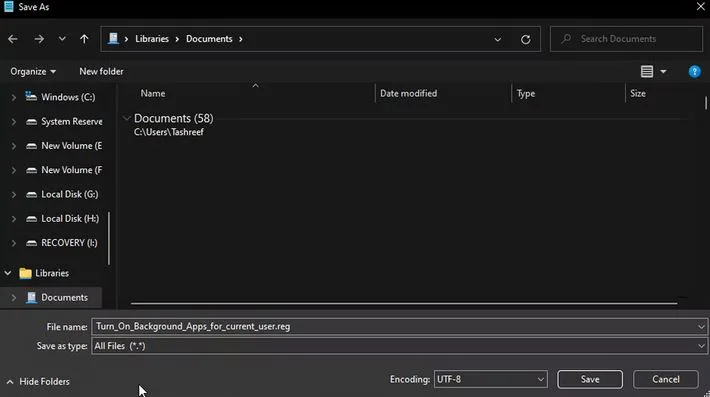Expand the Local Disk (G:) node

(14, 195)
